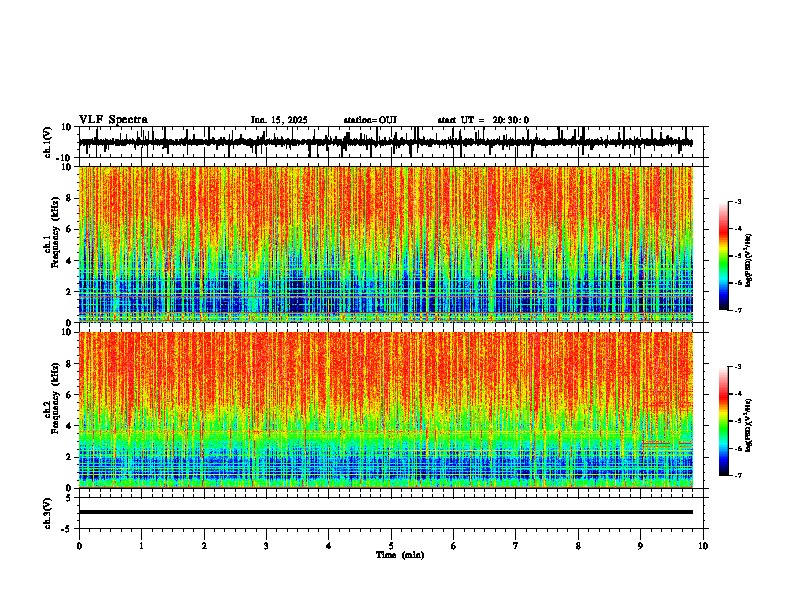Viewport: 792px width, 612px height.
Task: Click time axis tick label 8
Action: (x=578, y=546)
